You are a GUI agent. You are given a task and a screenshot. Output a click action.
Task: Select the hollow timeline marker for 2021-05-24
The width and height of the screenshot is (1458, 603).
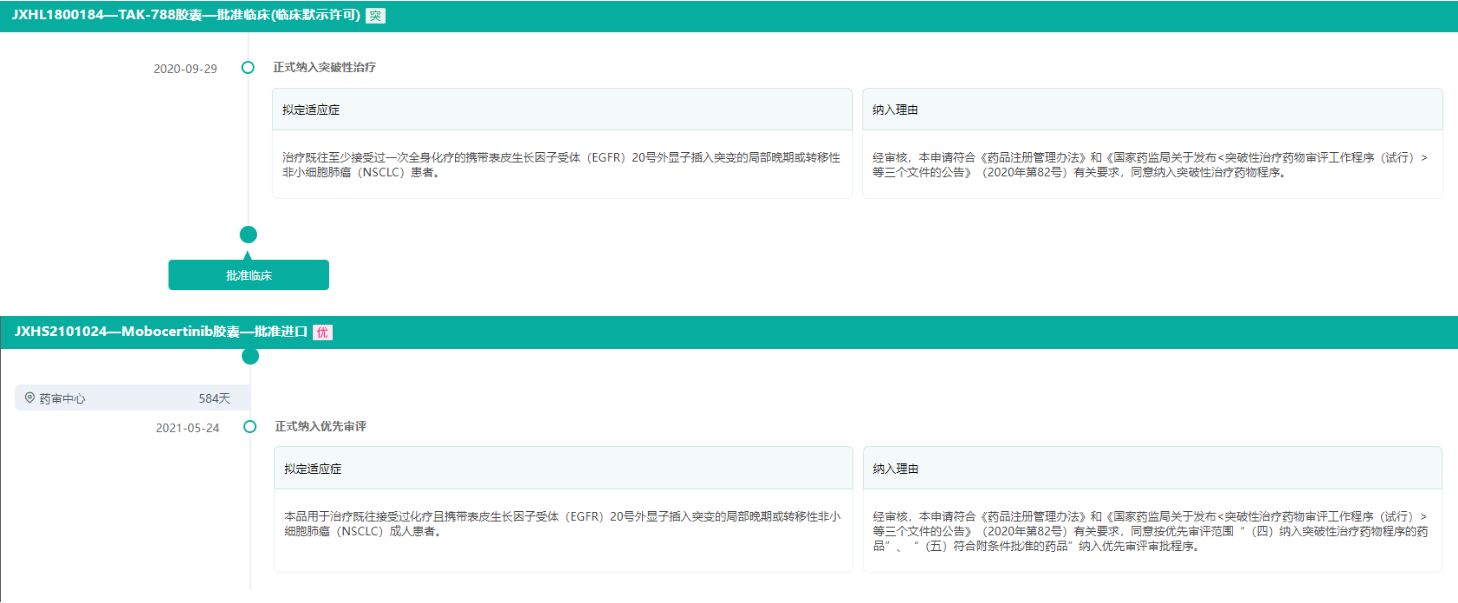tap(250, 427)
